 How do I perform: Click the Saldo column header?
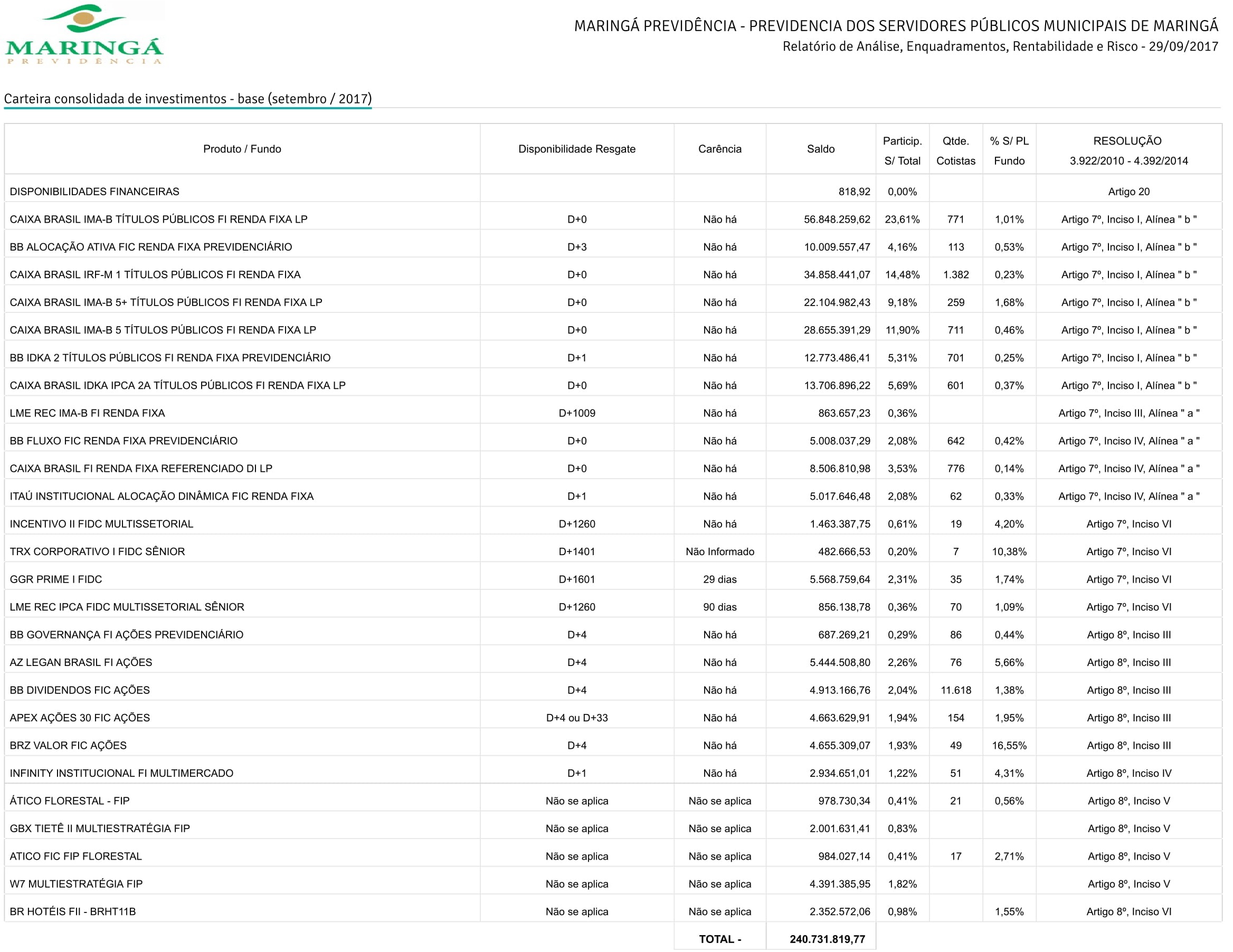click(x=820, y=149)
